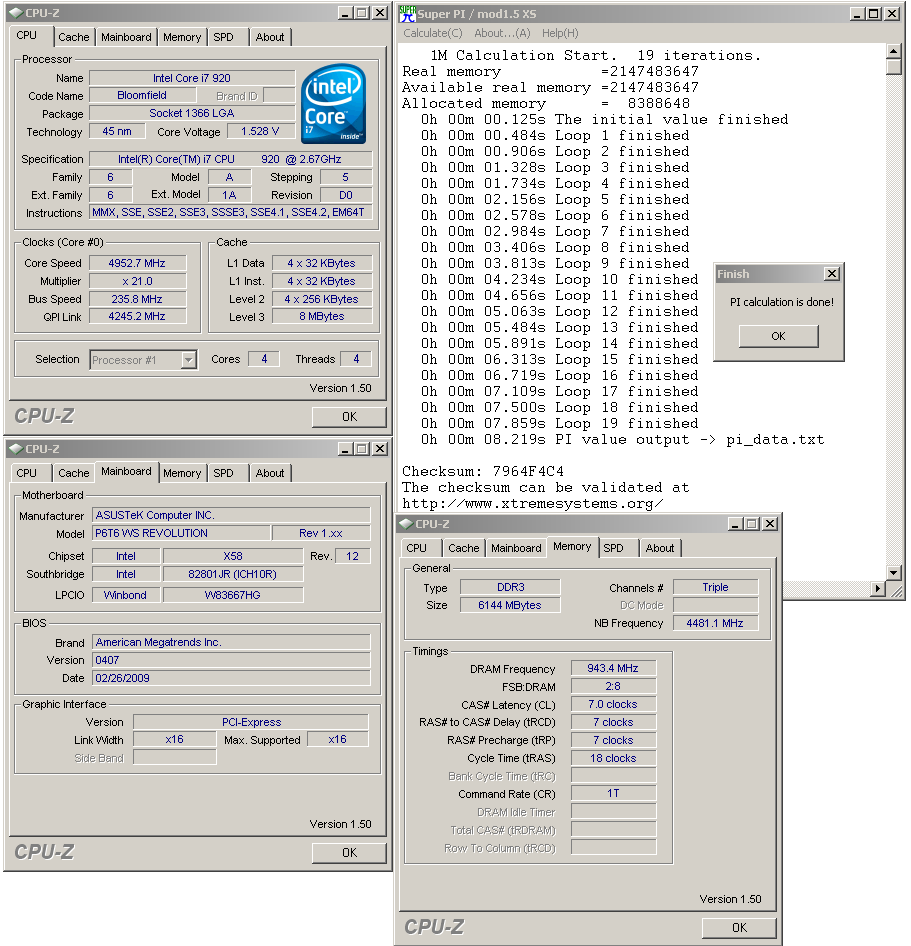Click the Multiplier x 21.0 field
This screenshot has height=946, width=911.
coord(137,282)
